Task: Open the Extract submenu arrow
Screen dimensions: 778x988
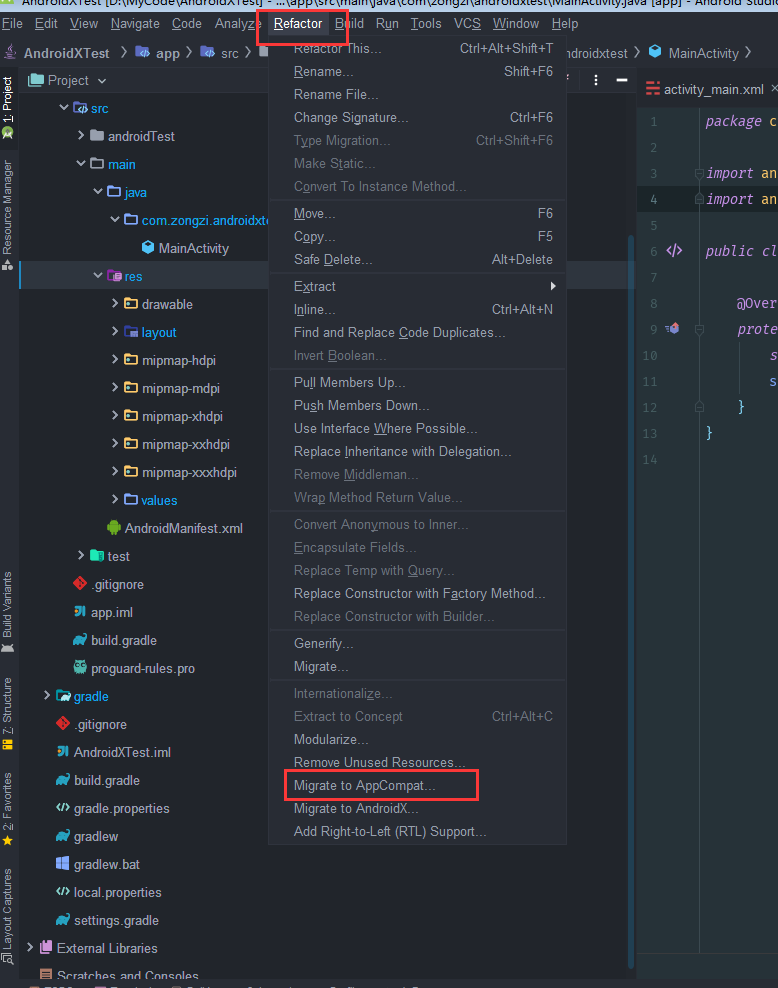Action: 553,286
